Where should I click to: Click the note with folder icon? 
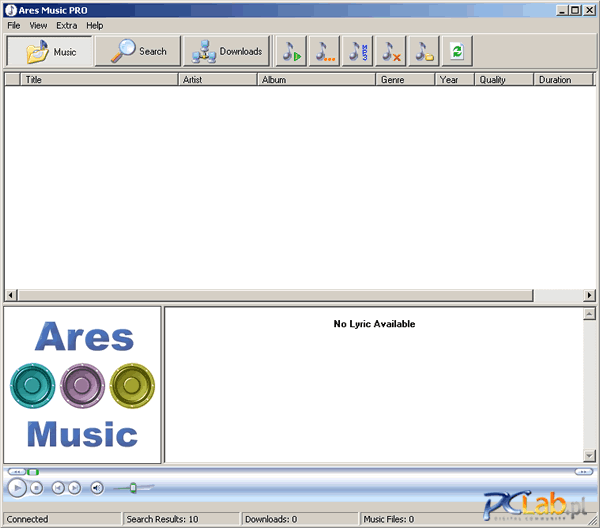[424, 51]
